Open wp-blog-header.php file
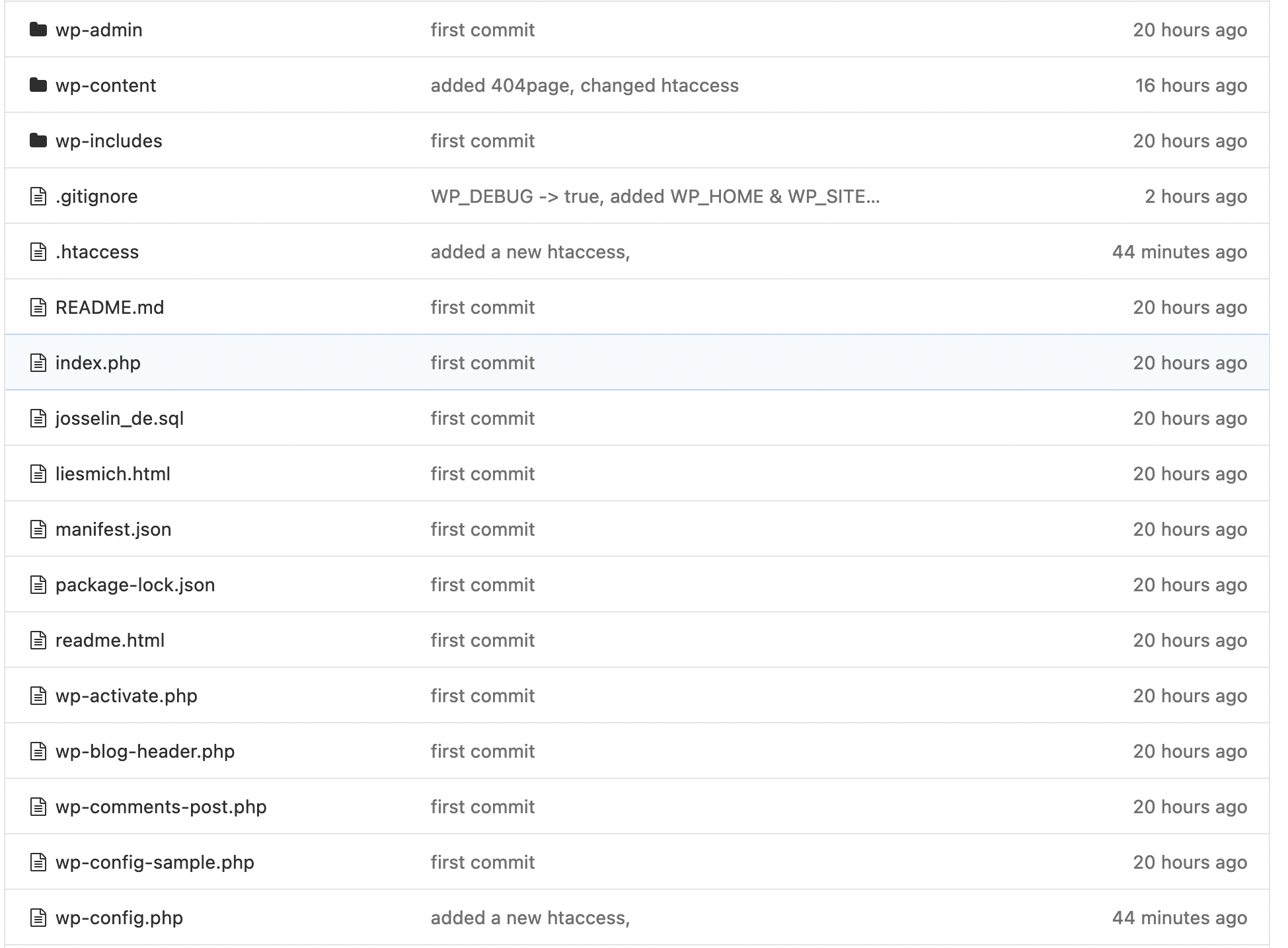Viewport: 1288px width, 948px height. [x=145, y=752]
